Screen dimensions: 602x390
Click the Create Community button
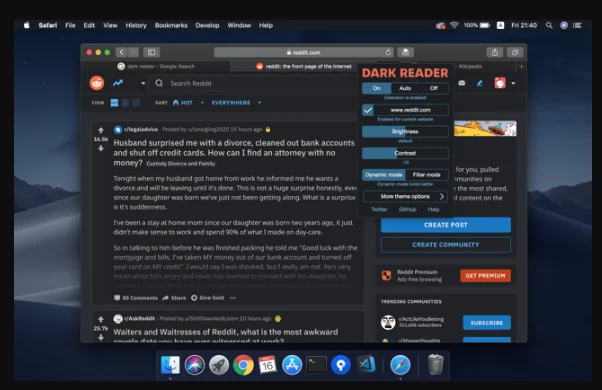pos(446,245)
